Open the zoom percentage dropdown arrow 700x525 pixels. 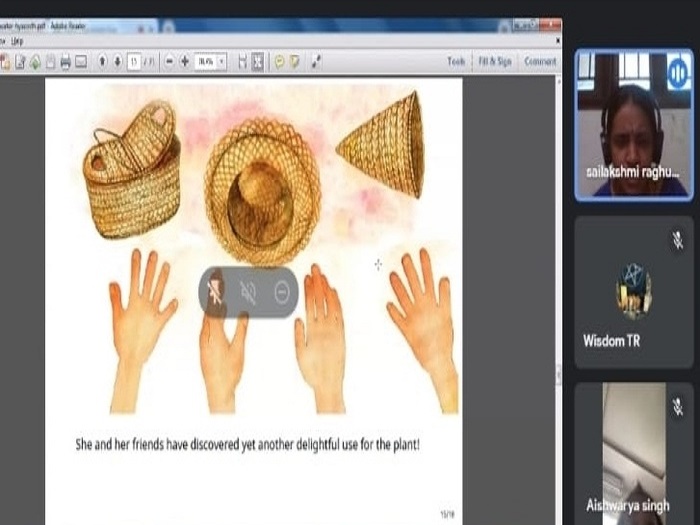click(x=221, y=62)
